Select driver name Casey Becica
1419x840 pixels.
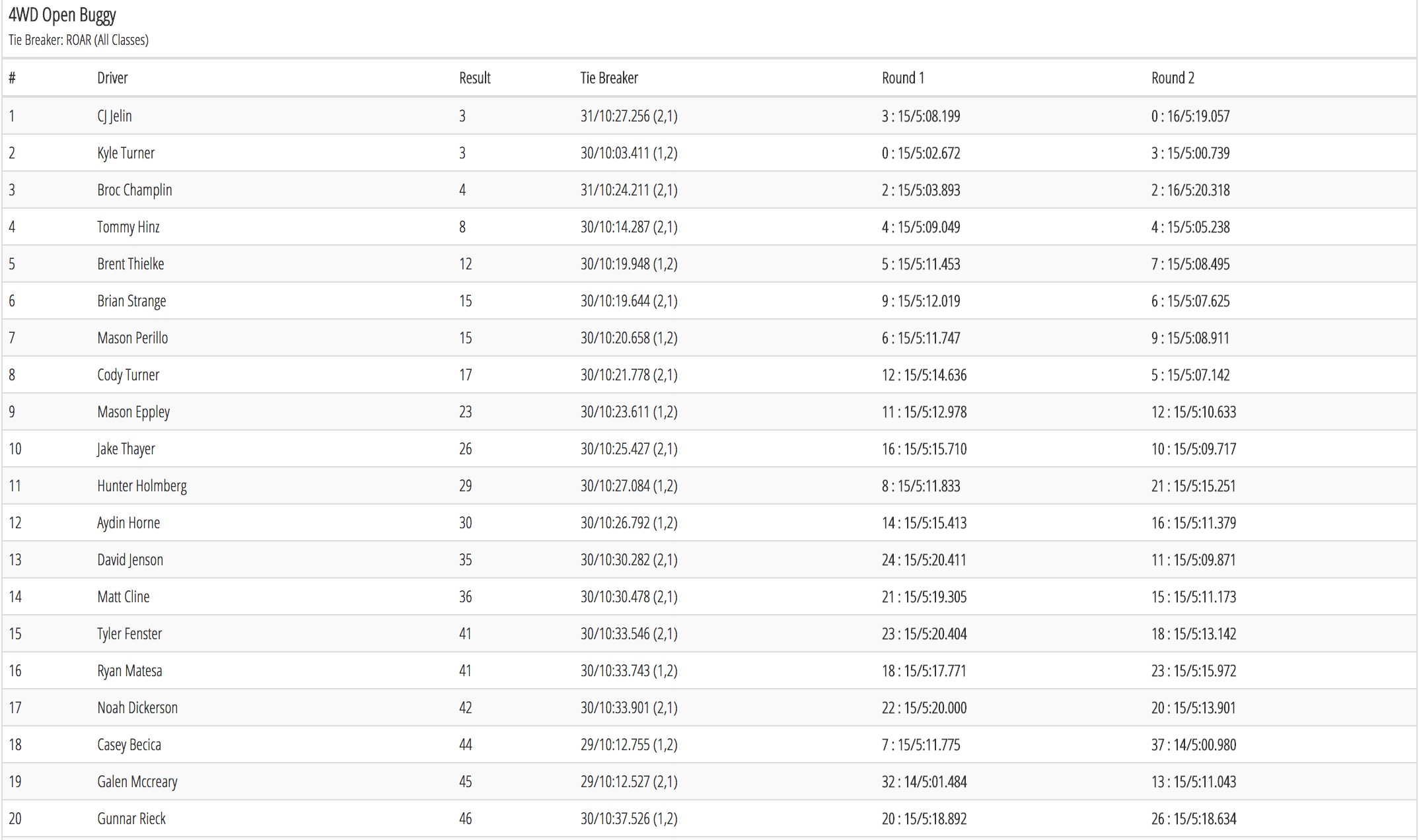click(129, 745)
